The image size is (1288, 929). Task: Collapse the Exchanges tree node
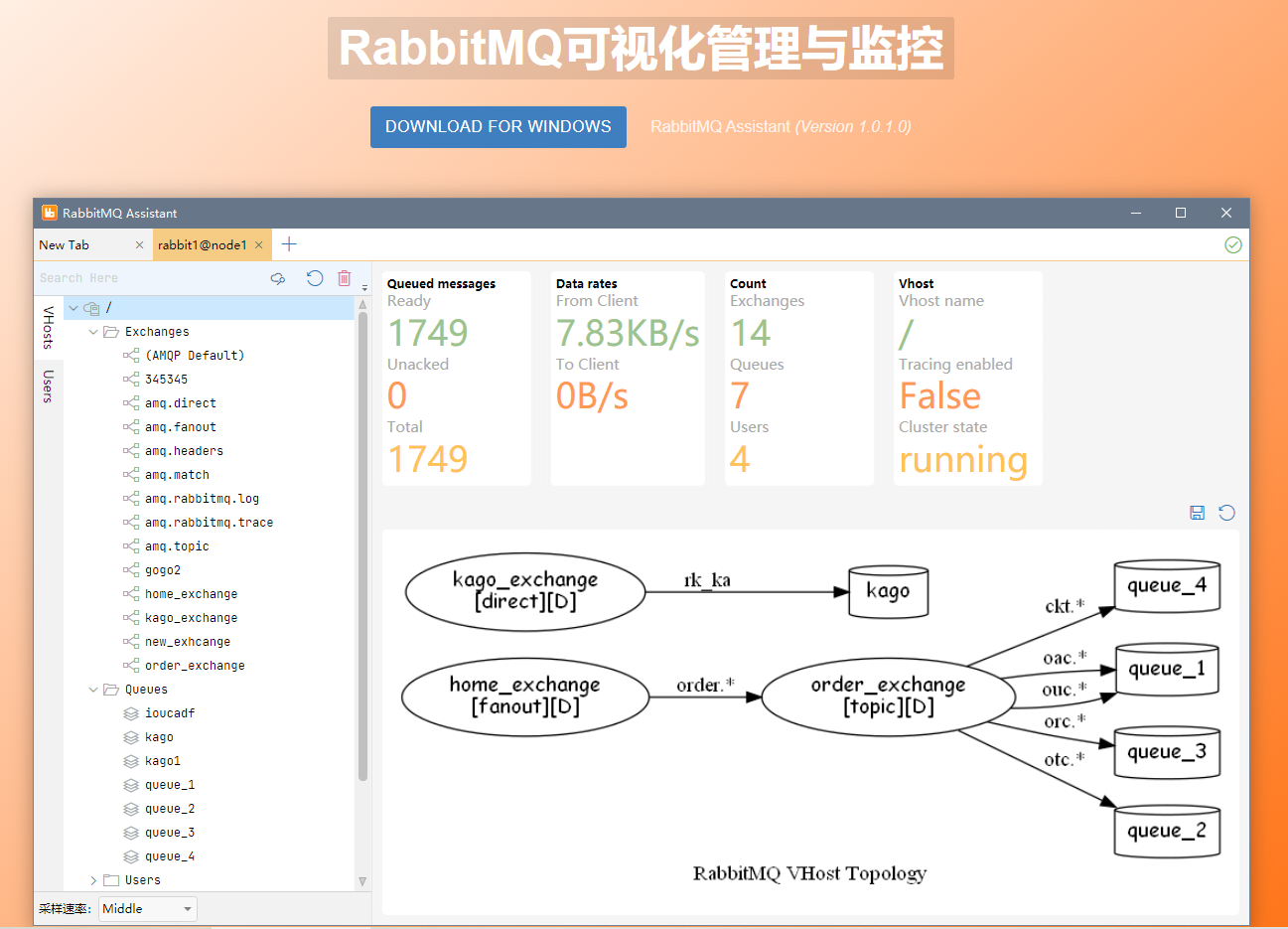[92, 331]
